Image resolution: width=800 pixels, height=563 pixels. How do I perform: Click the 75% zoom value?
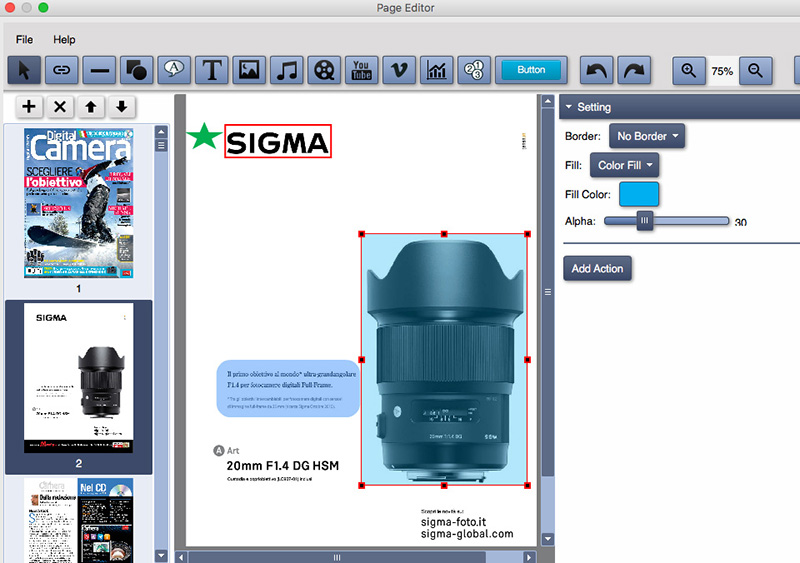722,71
